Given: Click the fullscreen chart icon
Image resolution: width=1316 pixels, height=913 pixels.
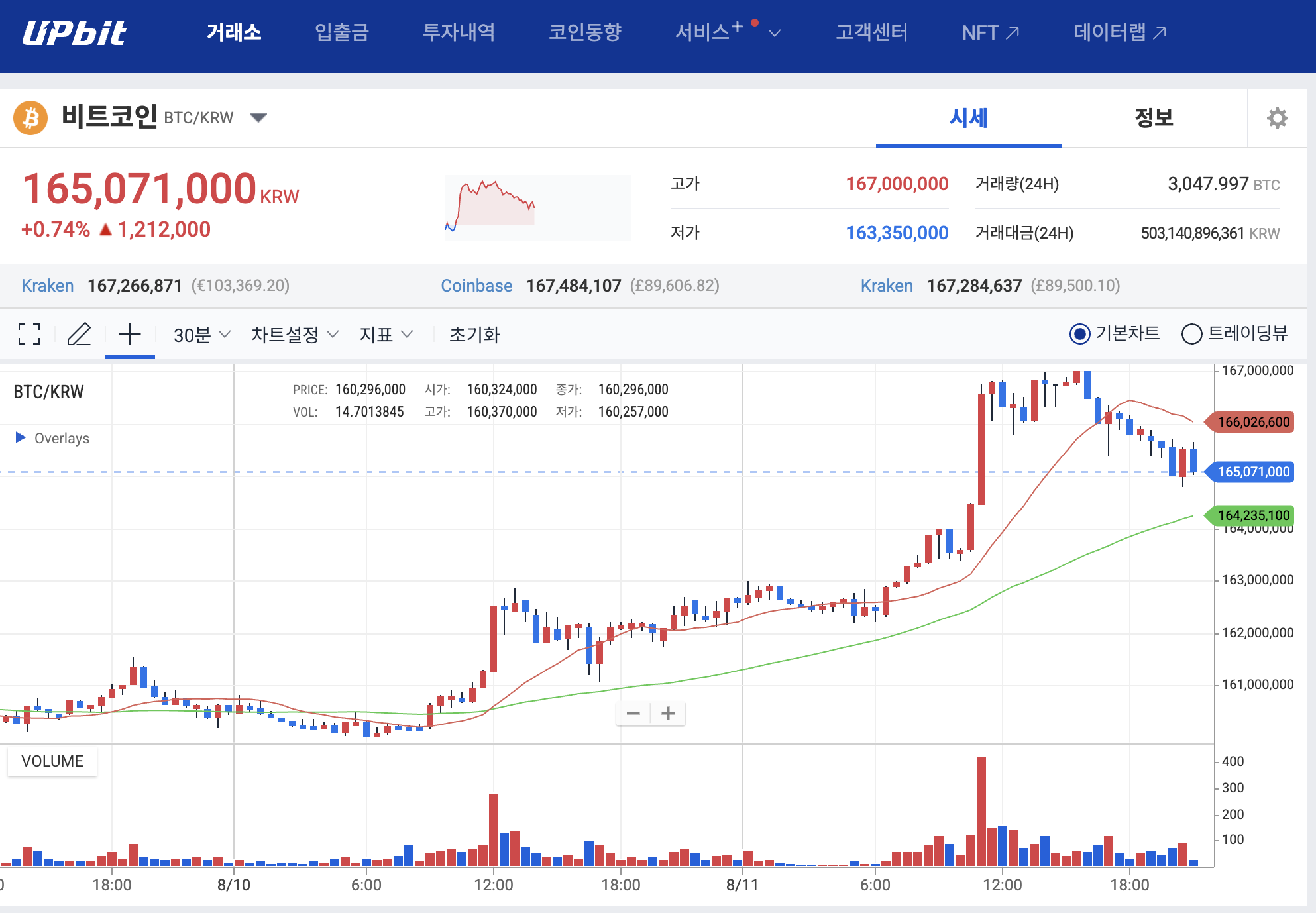Looking at the screenshot, I should coord(29,334).
